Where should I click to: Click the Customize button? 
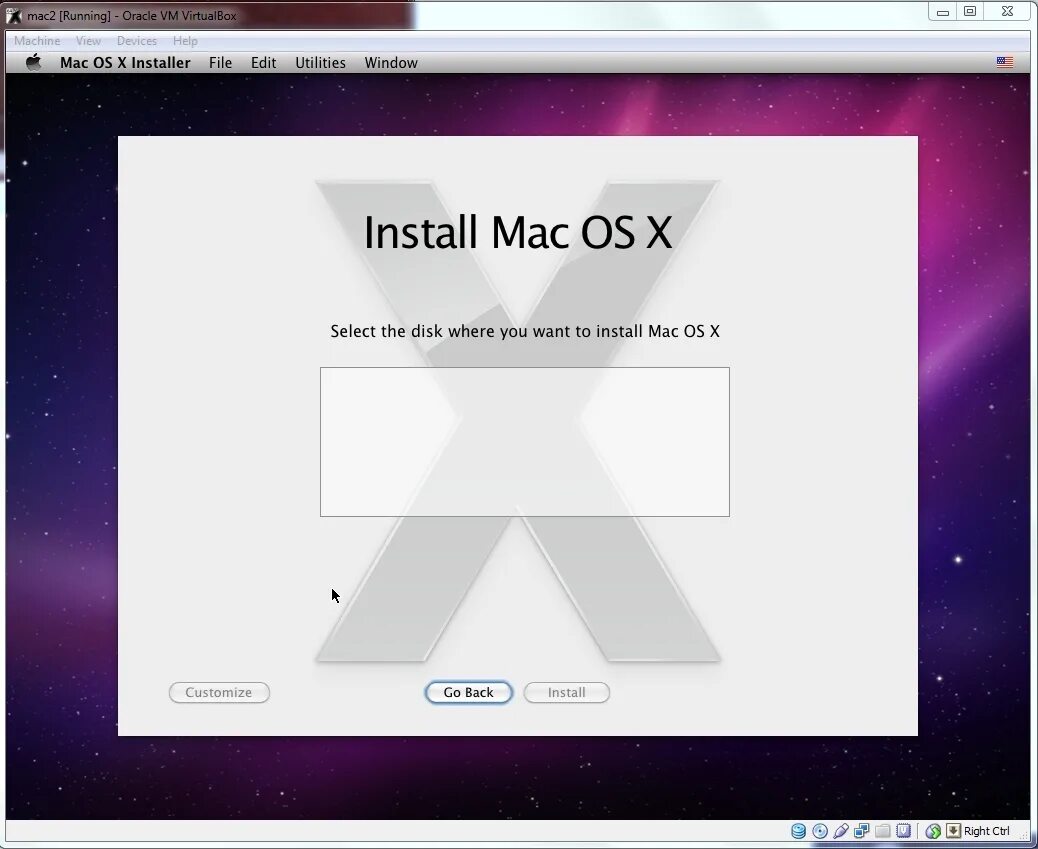[x=219, y=692]
